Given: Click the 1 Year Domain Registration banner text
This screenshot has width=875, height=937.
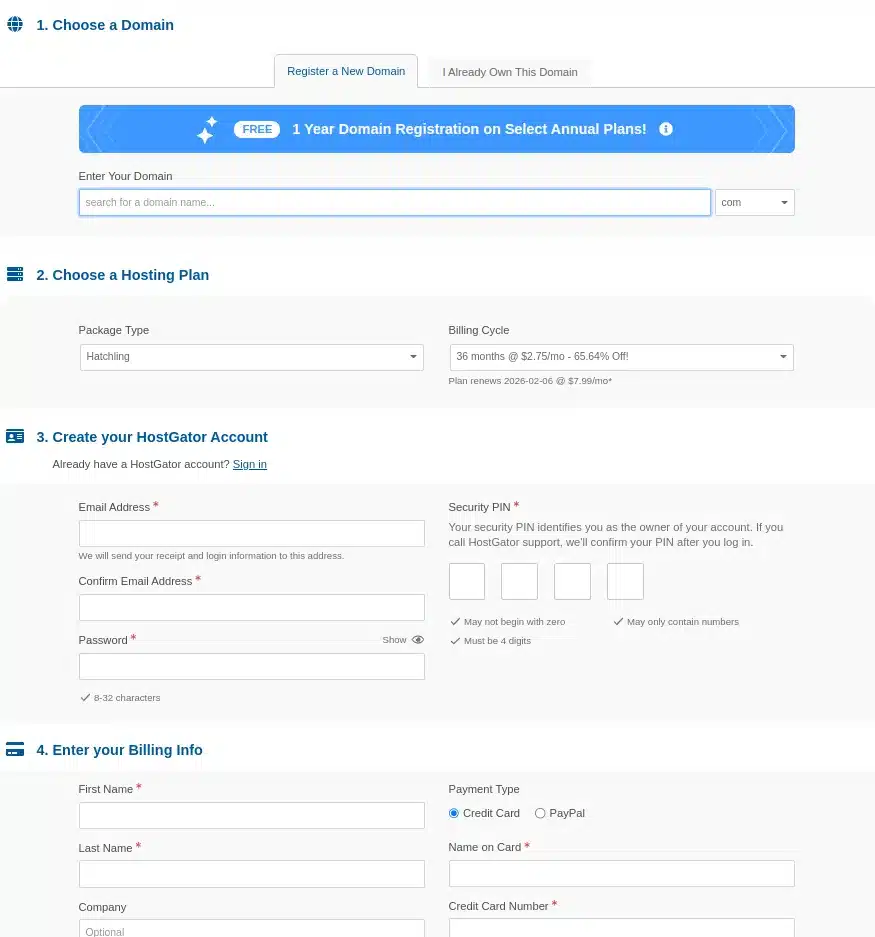Looking at the screenshot, I should (469, 129).
